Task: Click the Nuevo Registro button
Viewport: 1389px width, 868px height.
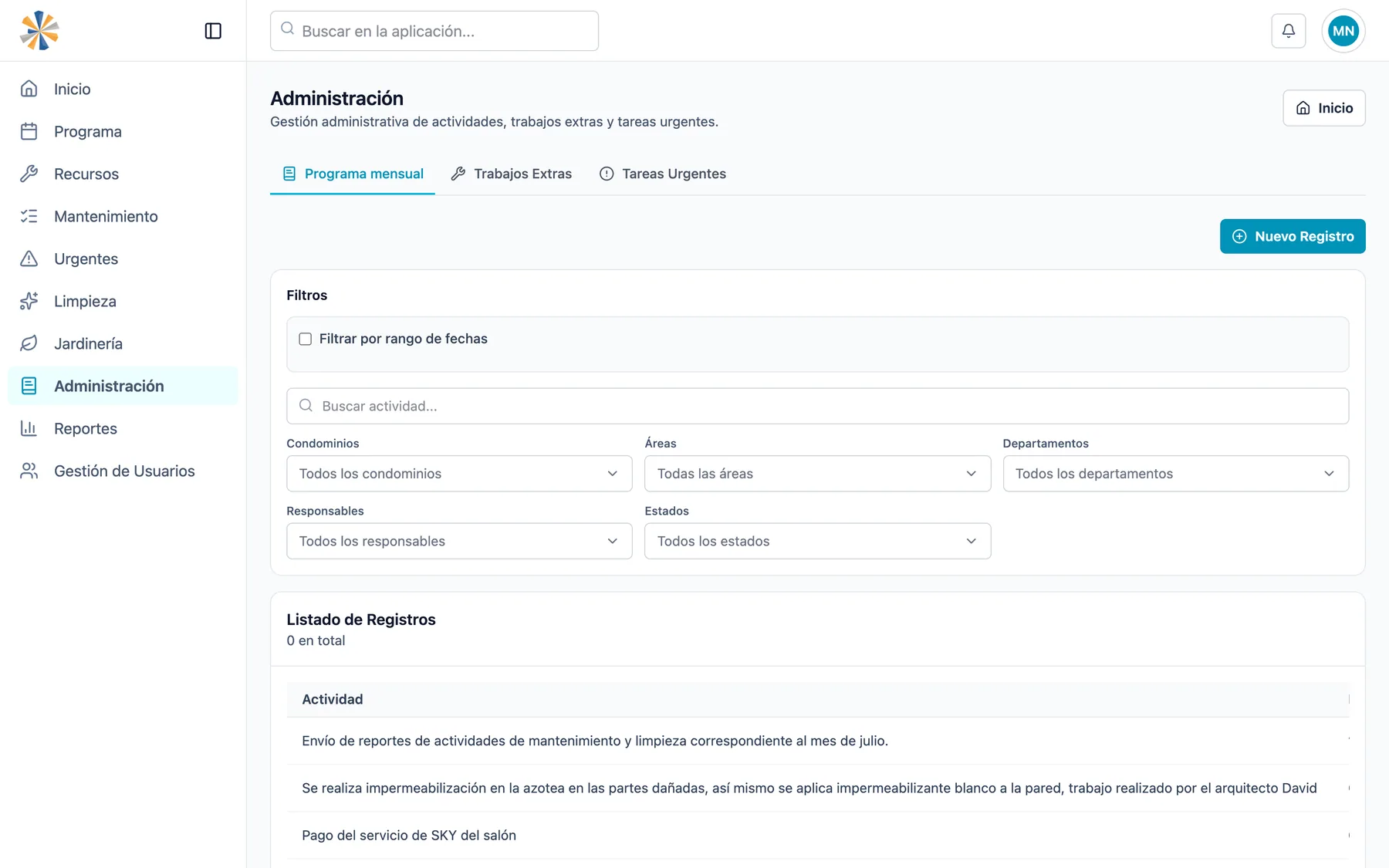Action: coord(1293,236)
